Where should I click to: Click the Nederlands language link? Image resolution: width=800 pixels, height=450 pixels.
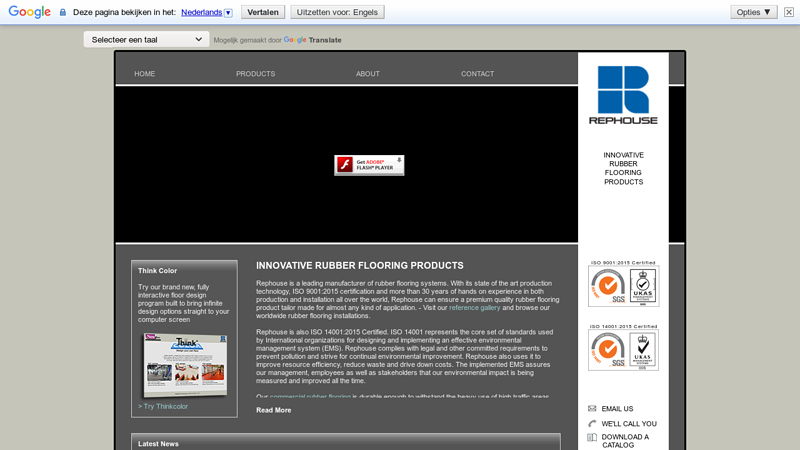[x=202, y=12]
